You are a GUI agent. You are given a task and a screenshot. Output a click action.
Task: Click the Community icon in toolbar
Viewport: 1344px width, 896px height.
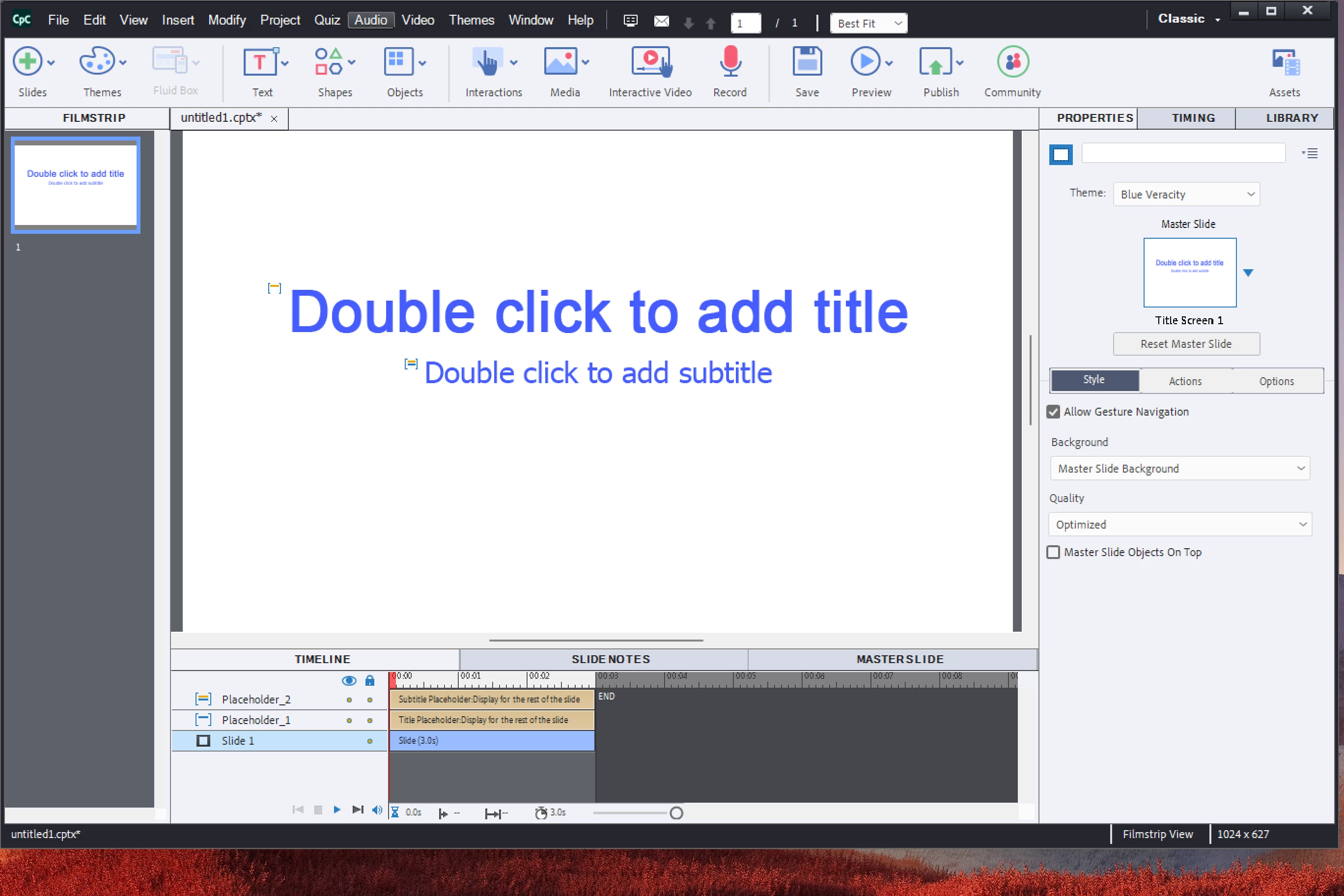point(1012,62)
